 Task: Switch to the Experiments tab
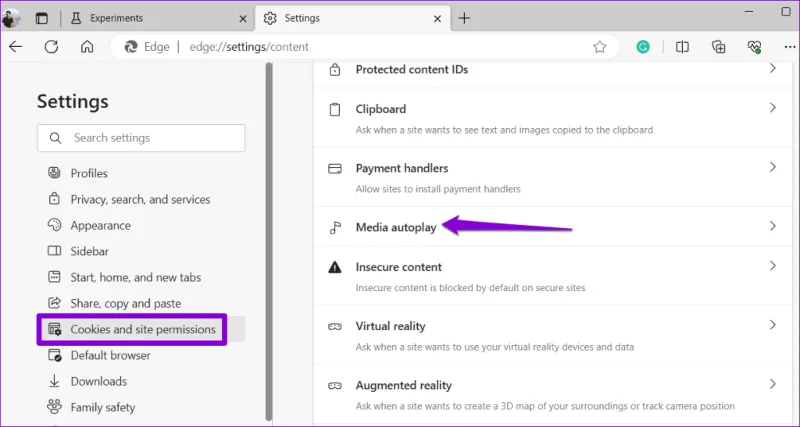160,18
